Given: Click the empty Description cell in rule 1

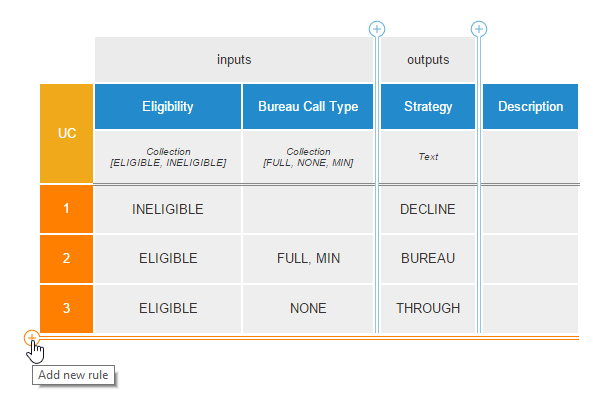Looking at the screenshot, I should (530, 209).
